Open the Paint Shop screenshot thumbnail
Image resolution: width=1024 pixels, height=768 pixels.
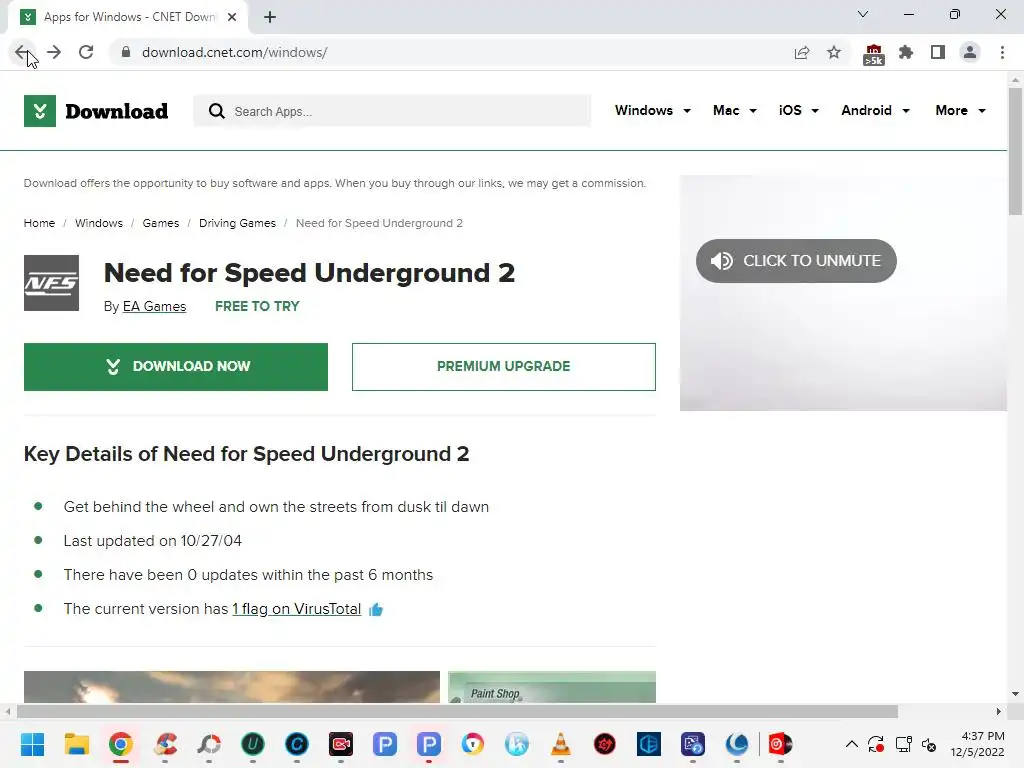click(552, 687)
